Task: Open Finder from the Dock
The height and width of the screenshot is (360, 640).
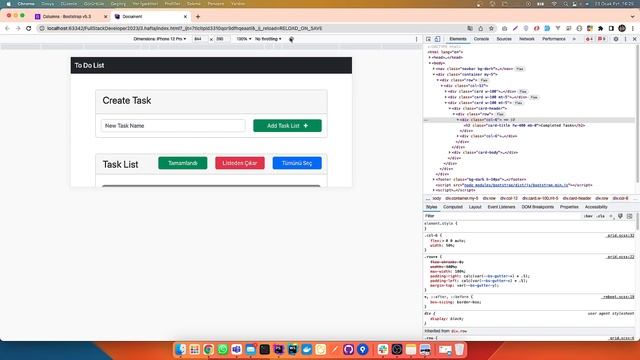Action: pos(180,349)
